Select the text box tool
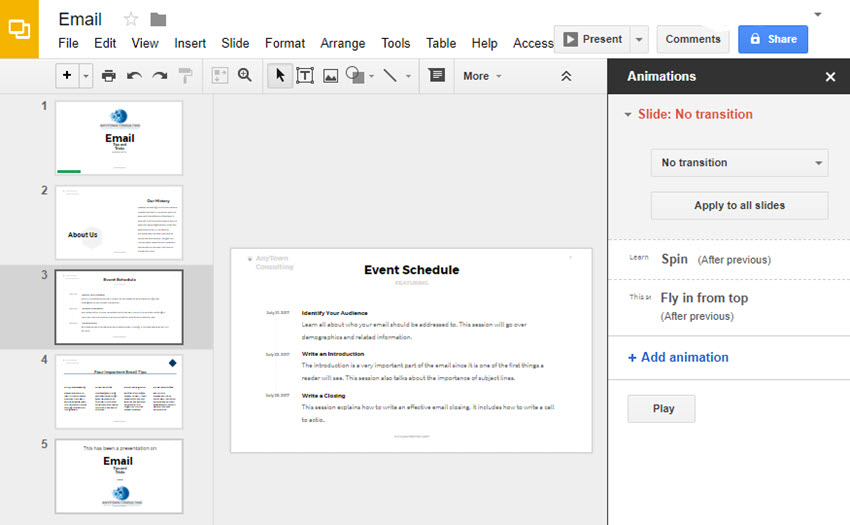This screenshot has width=850, height=525. click(305, 76)
